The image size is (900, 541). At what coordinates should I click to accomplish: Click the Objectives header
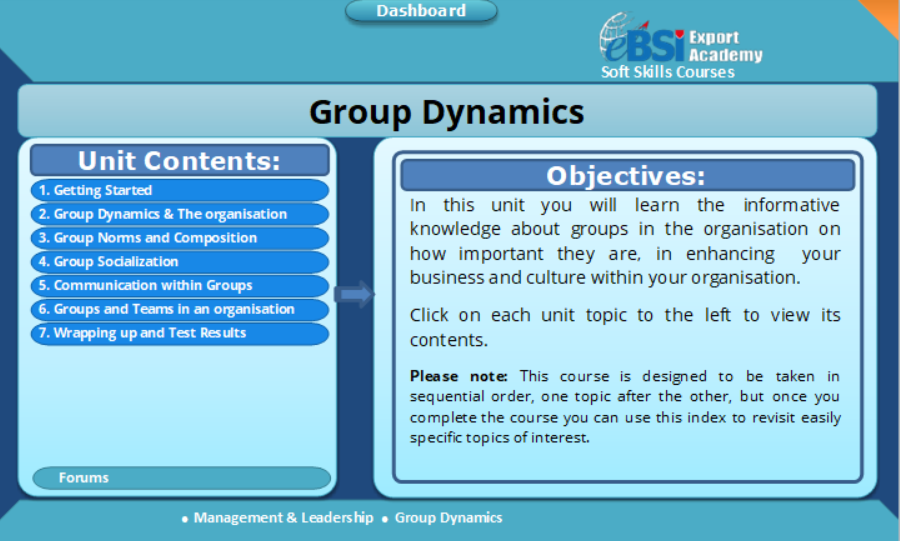pos(627,176)
